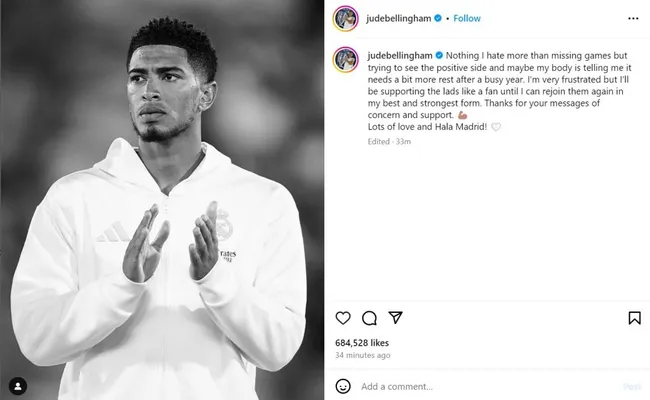
Task: Show tagged people icon on photo
Action: (18, 386)
